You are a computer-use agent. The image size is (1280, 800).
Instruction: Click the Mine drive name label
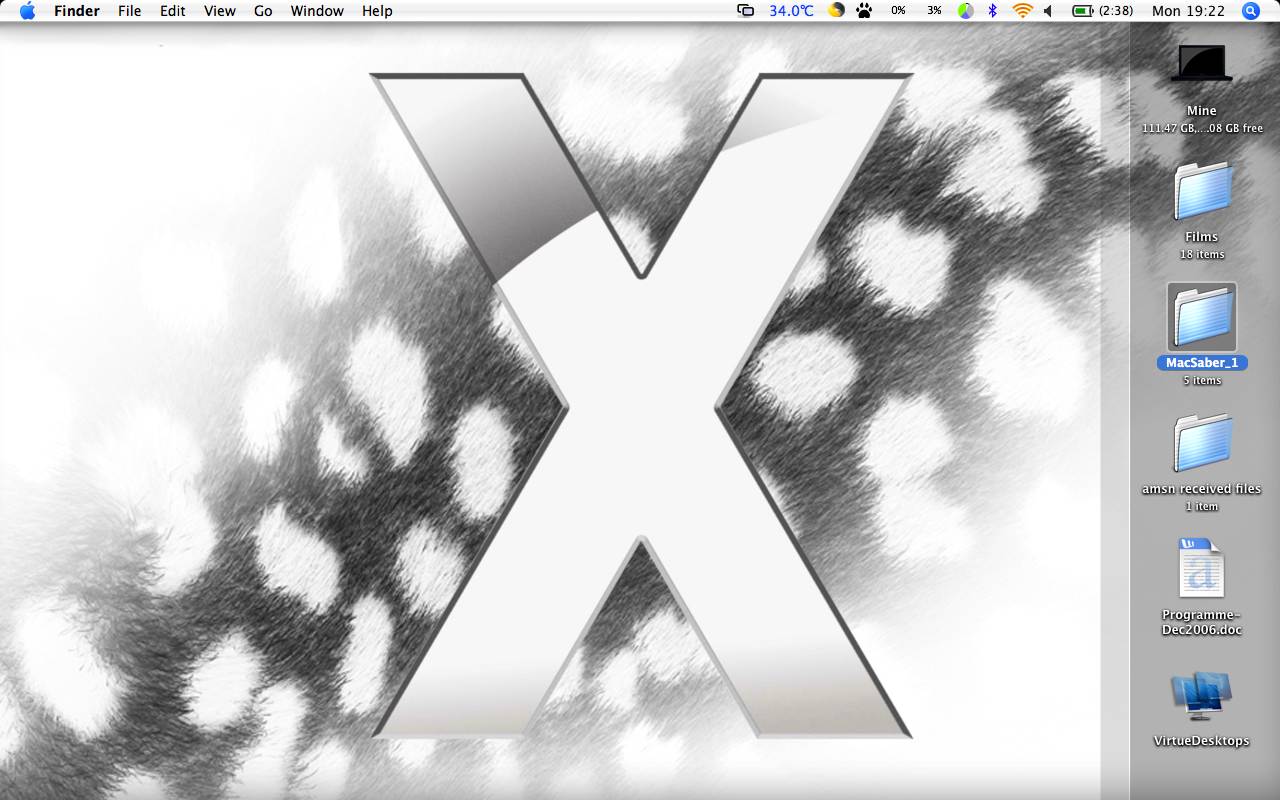1202,111
